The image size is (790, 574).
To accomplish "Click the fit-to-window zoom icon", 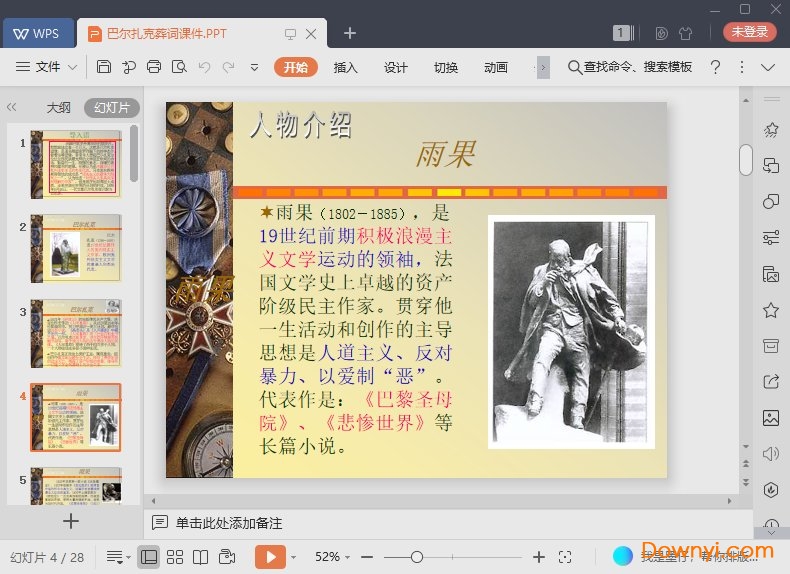I will [565, 557].
